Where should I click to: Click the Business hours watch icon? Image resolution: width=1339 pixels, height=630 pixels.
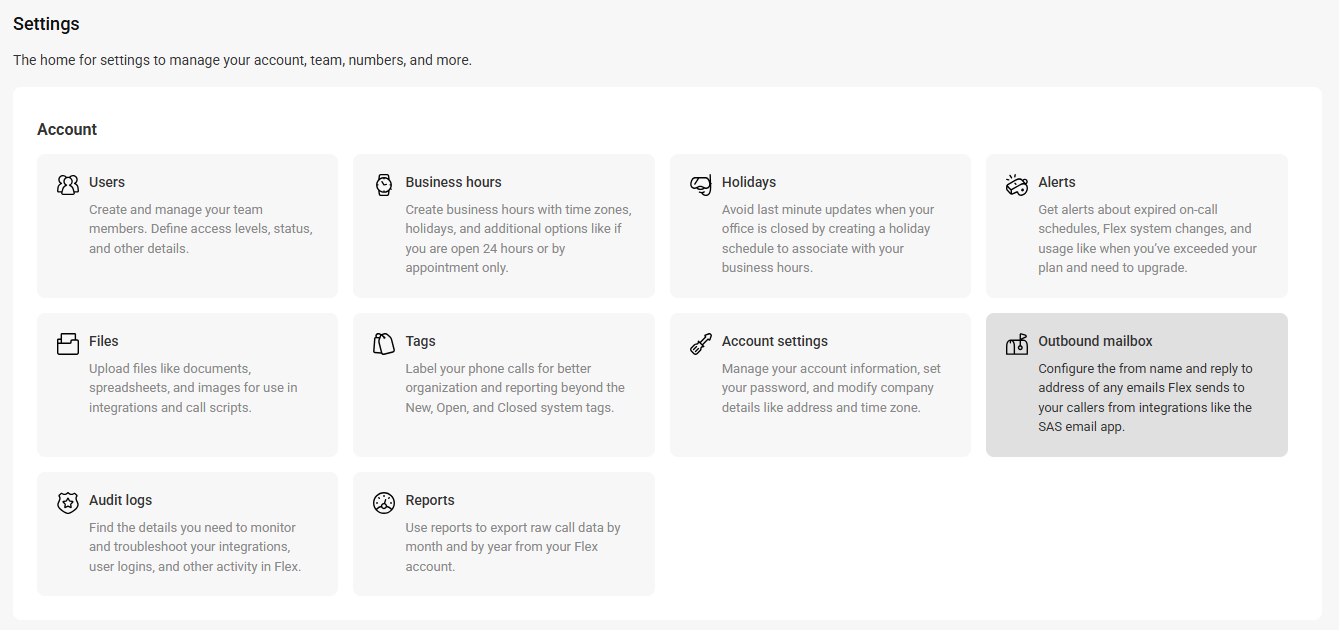(x=384, y=185)
